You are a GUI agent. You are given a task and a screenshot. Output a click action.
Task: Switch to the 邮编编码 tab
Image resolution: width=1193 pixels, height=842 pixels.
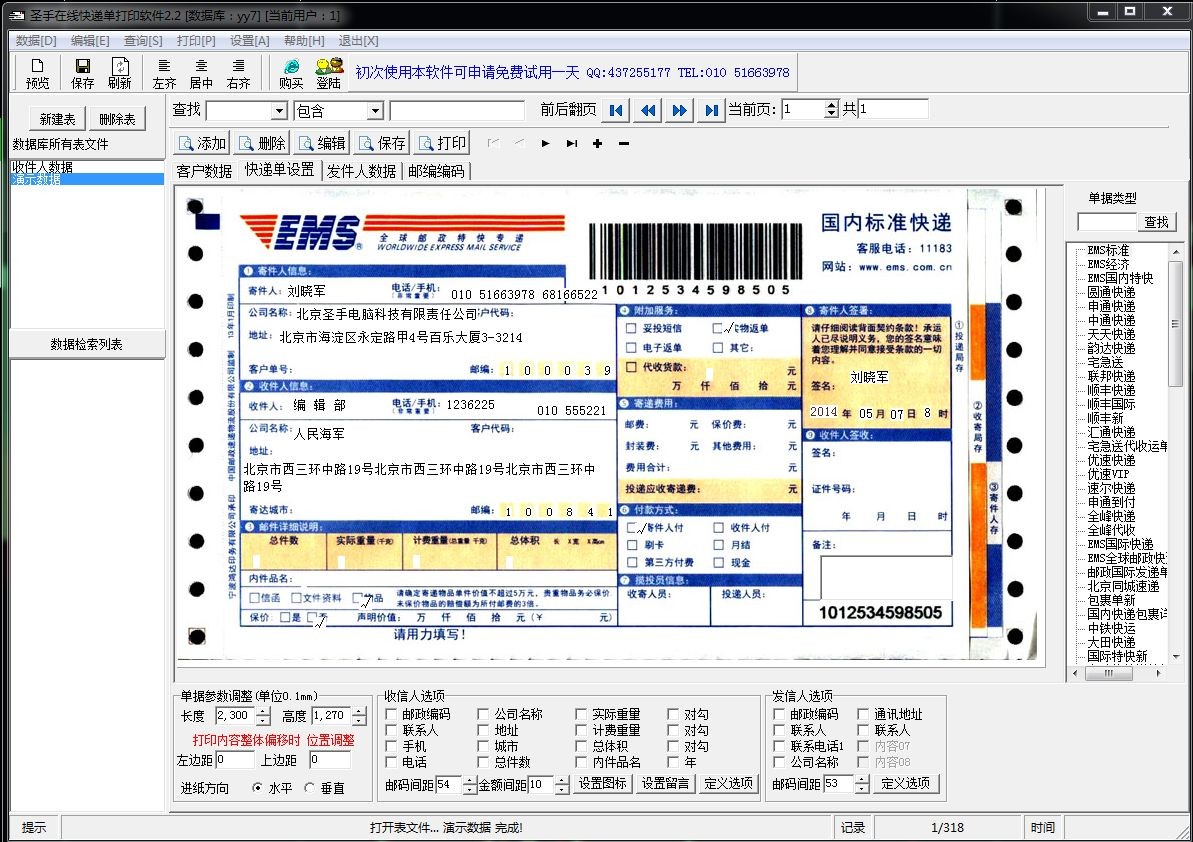436,171
